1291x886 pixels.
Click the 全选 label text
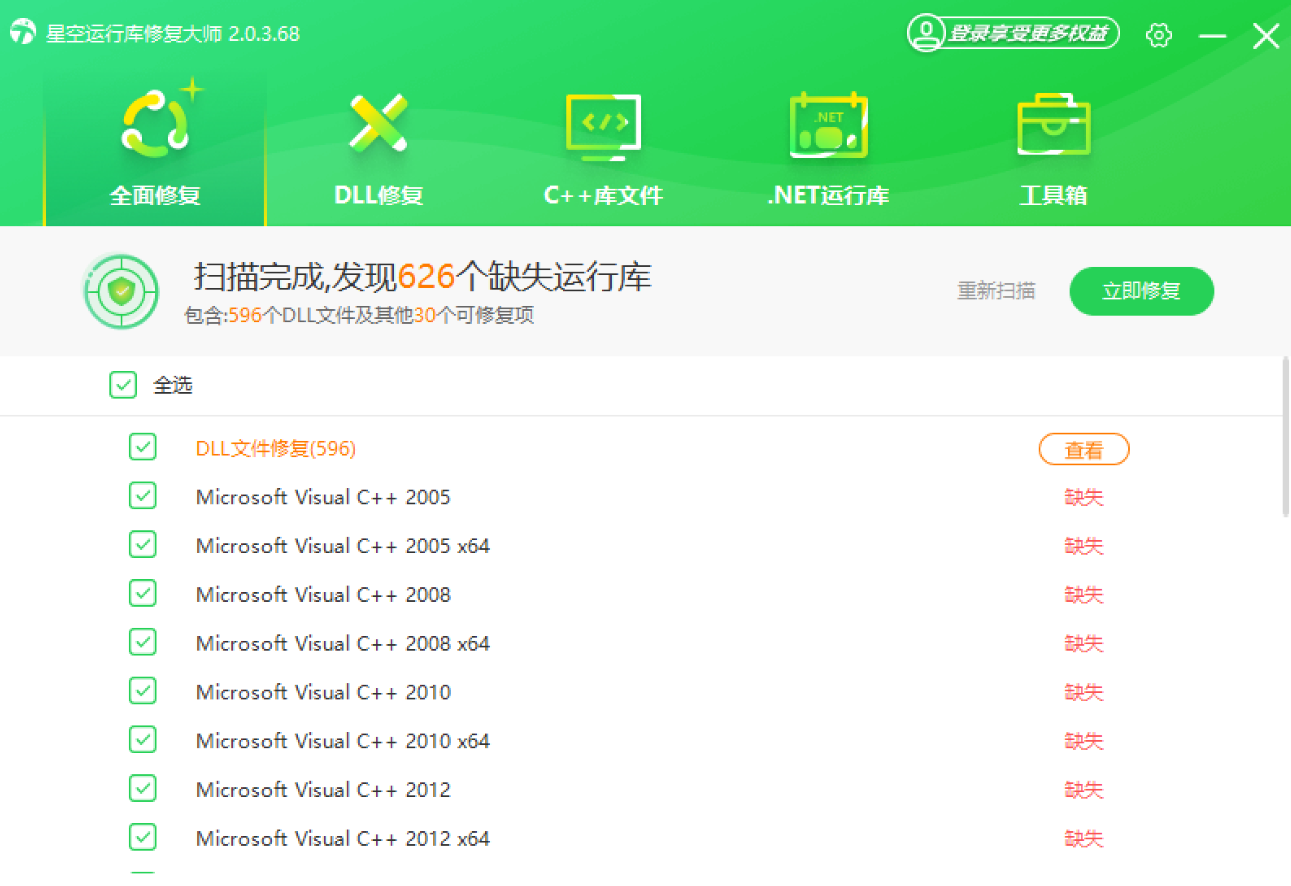[x=172, y=385]
